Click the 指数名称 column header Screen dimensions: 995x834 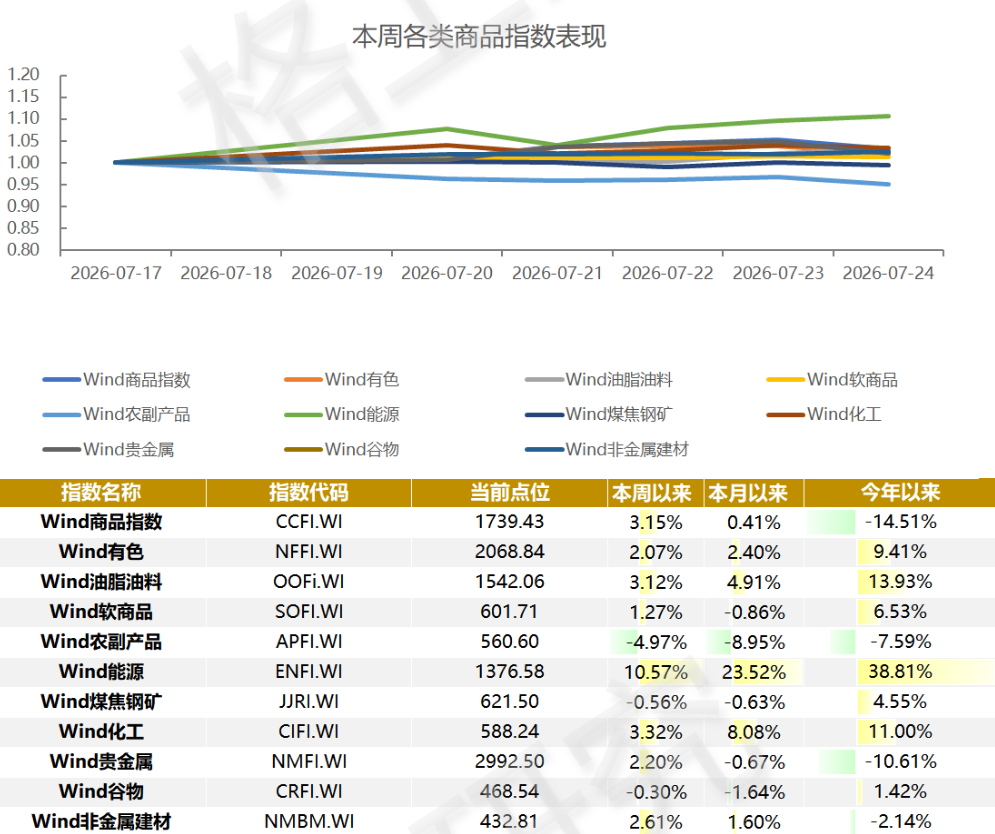tap(102, 493)
